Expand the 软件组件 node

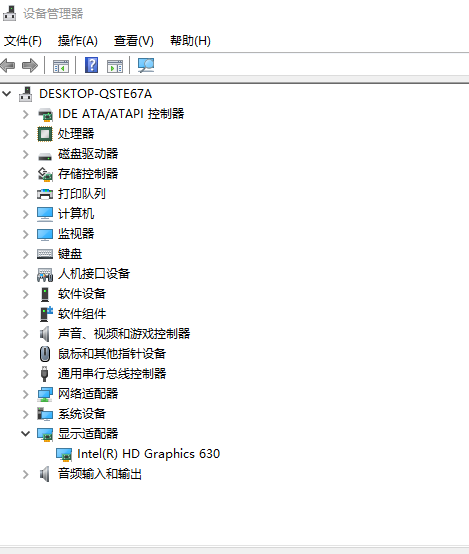tap(25, 314)
